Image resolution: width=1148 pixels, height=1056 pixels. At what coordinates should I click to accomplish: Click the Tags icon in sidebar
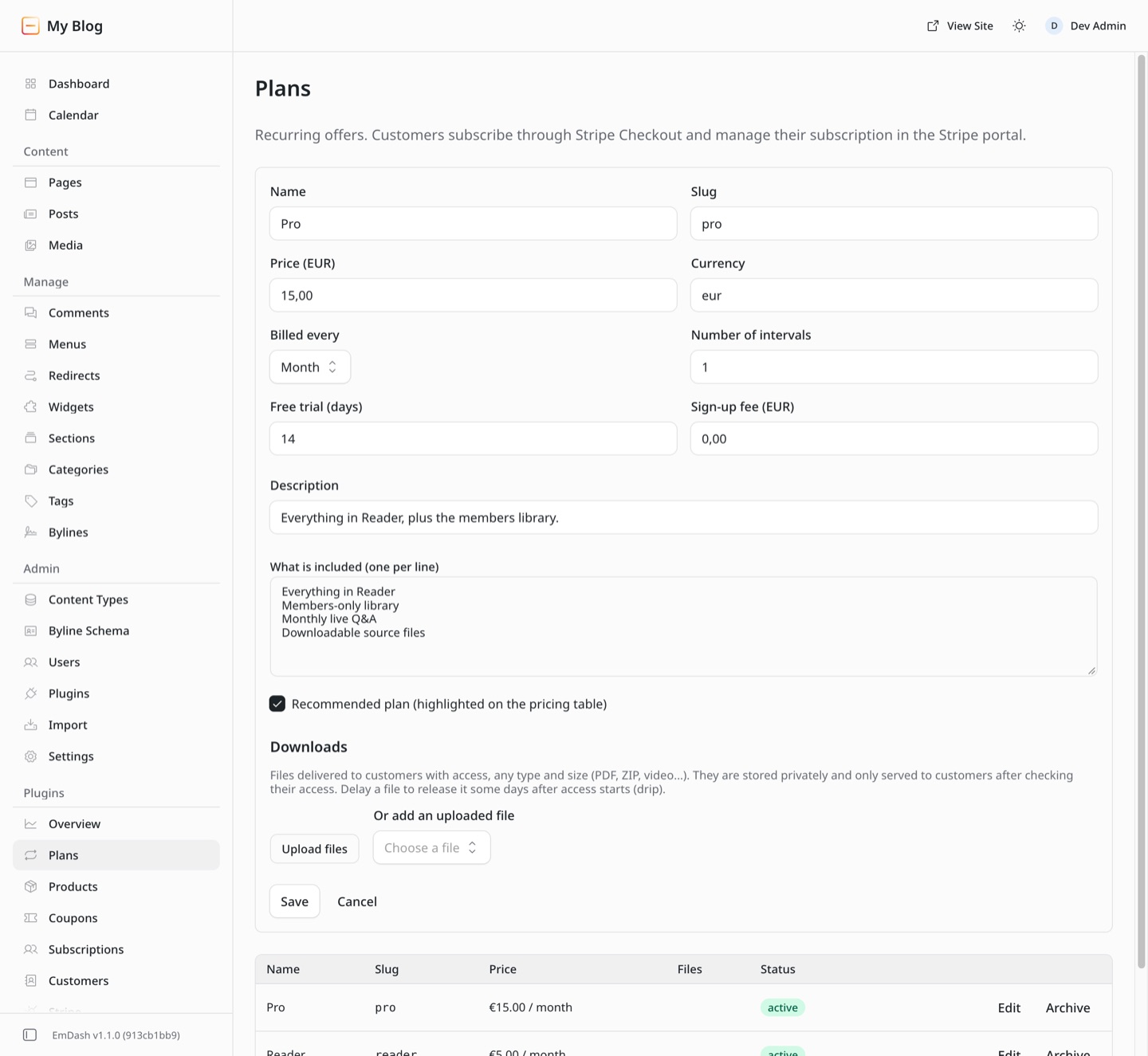31,501
